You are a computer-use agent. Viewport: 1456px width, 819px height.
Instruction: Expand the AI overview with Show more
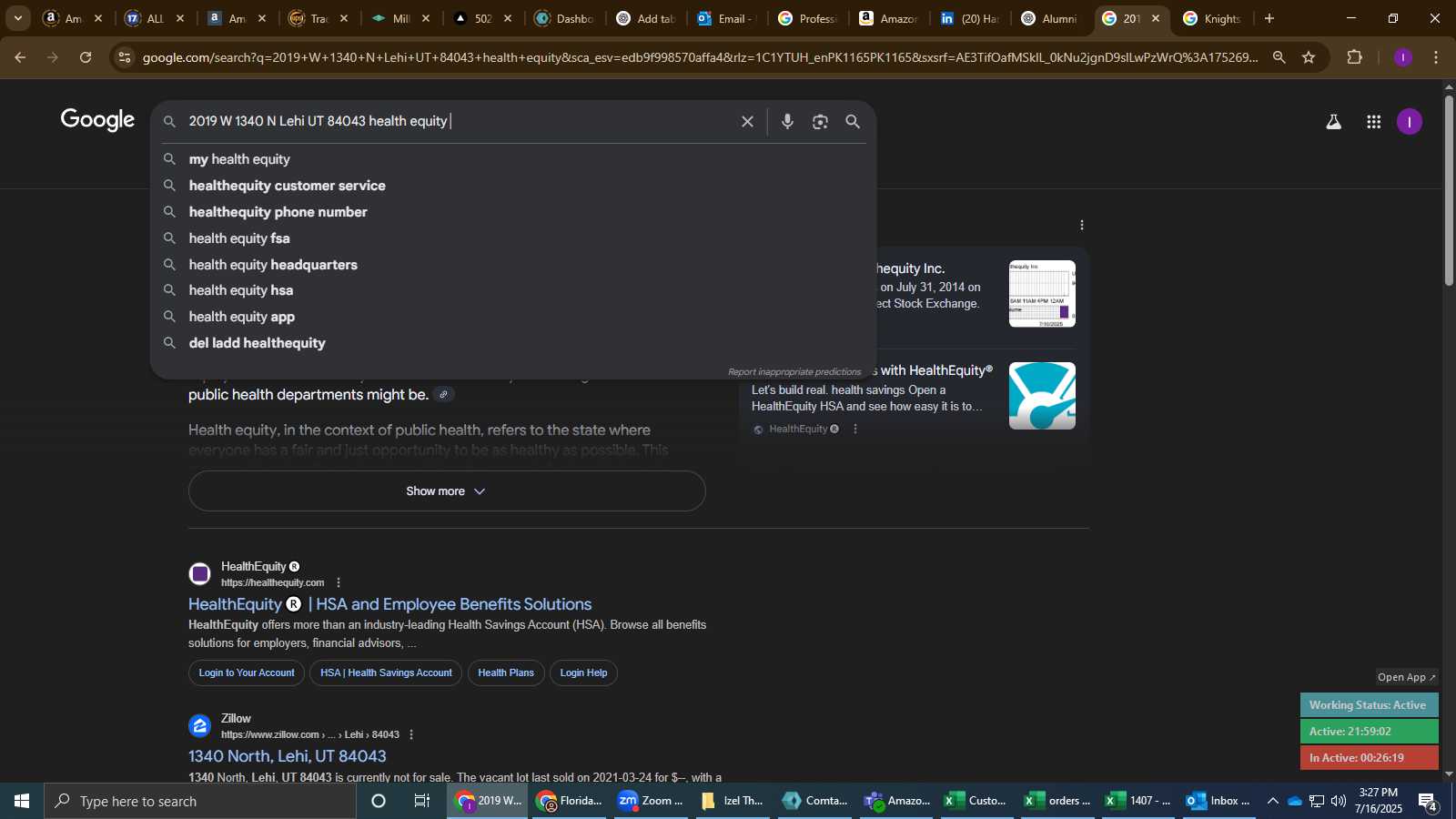coord(447,490)
